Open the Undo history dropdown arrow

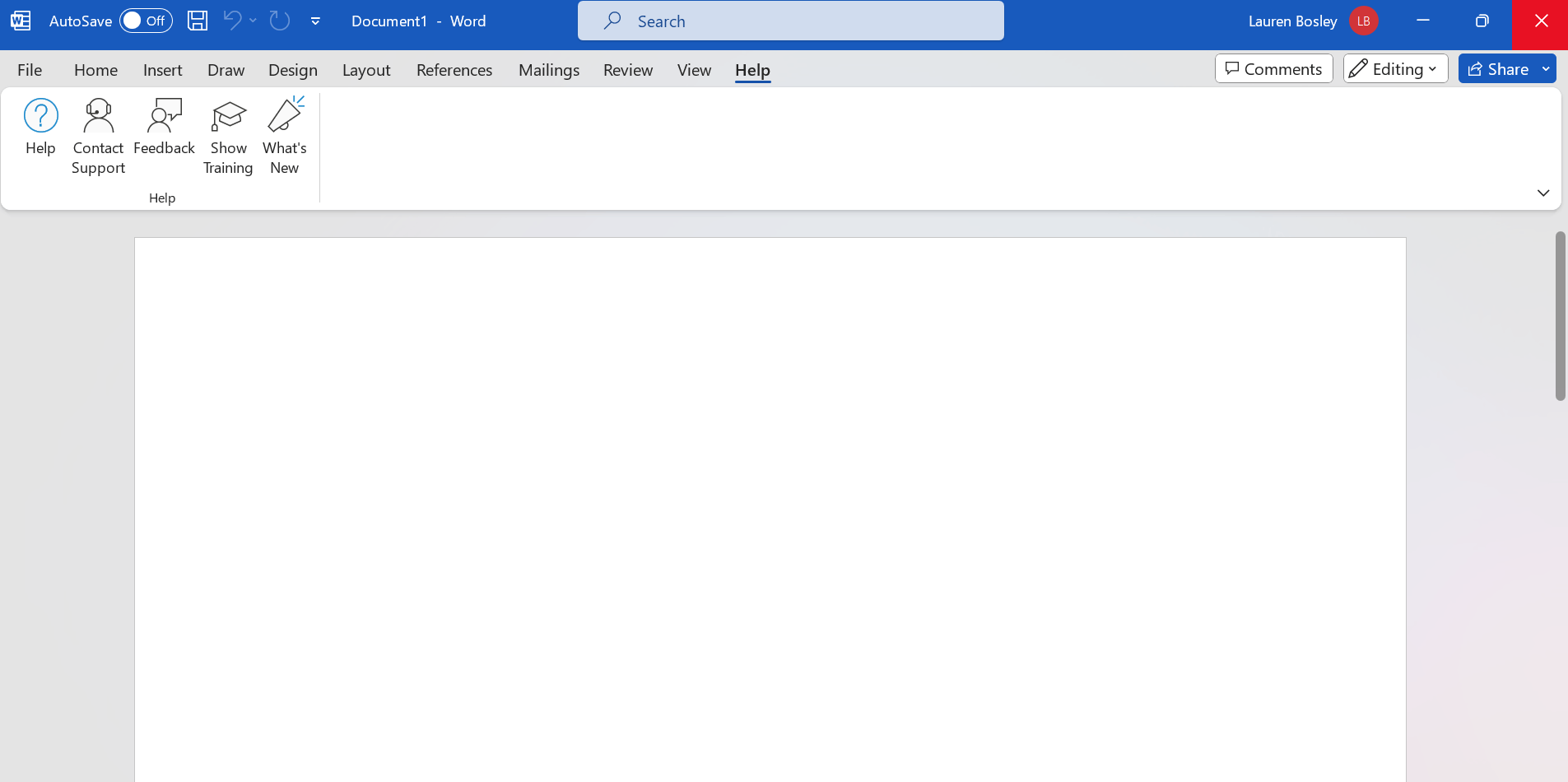click(x=253, y=21)
